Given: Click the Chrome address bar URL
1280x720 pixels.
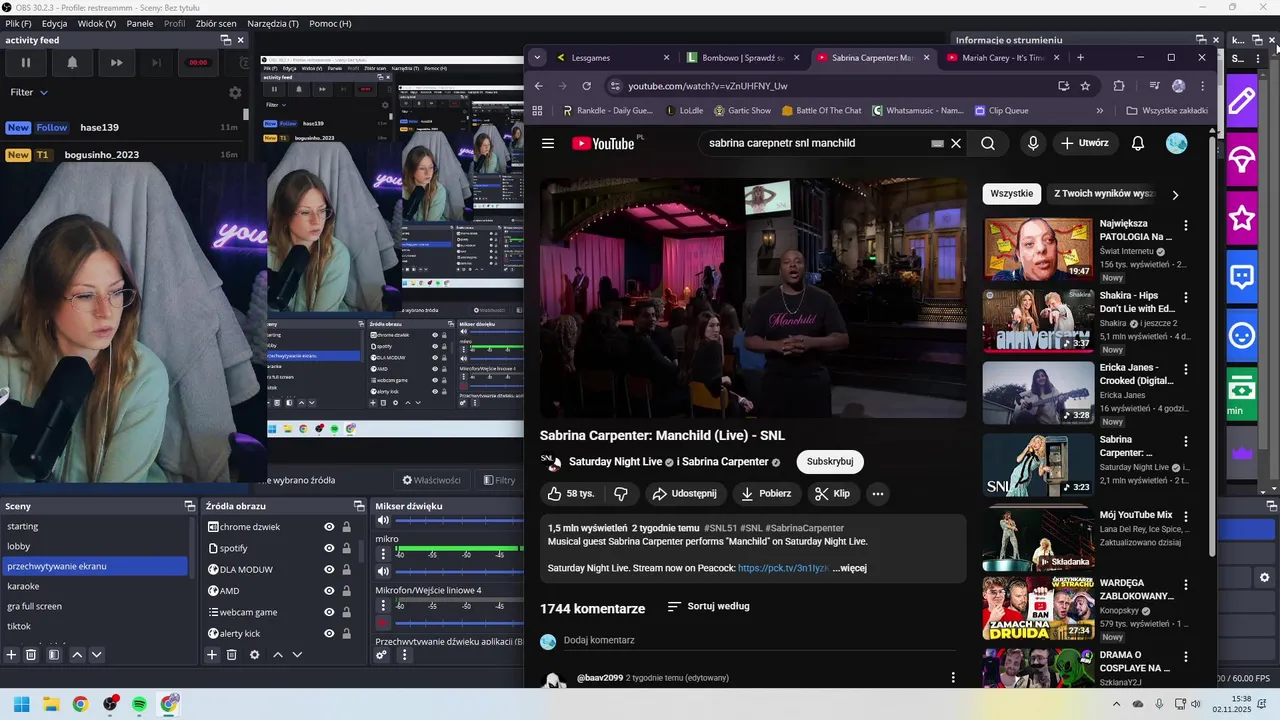Looking at the screenshot, I should 708,86.
